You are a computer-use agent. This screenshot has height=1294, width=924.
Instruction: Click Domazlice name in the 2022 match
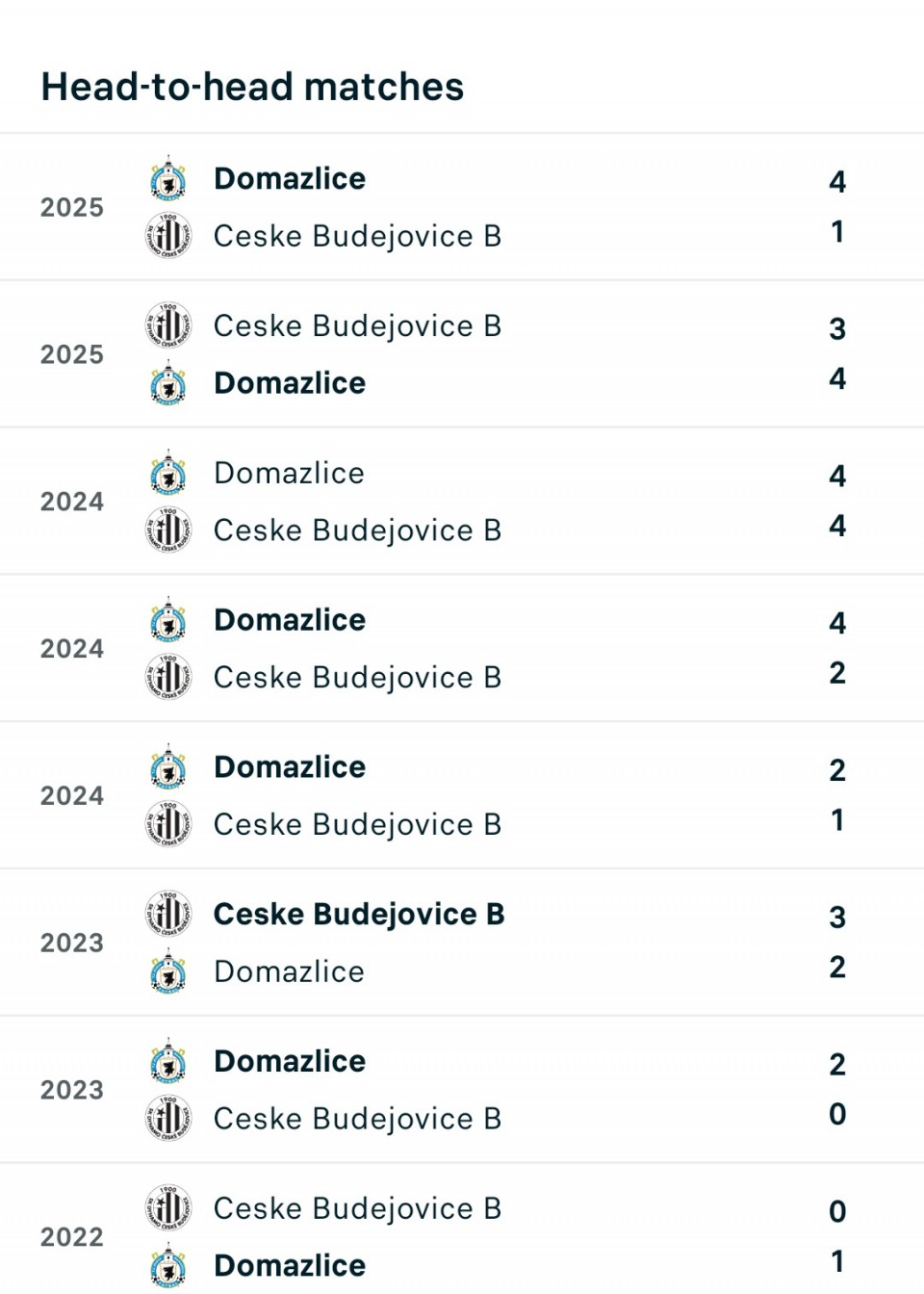coord(290,1265)
